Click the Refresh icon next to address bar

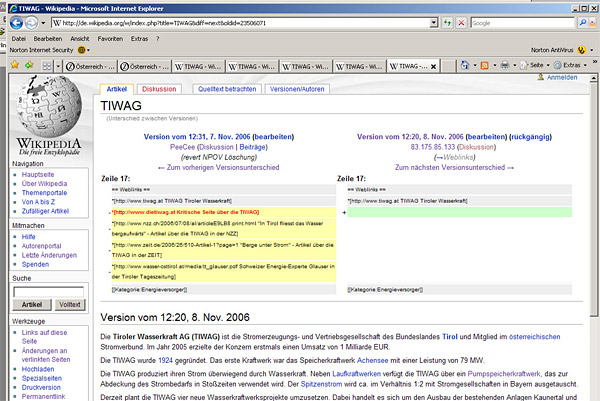pos(447,23)
